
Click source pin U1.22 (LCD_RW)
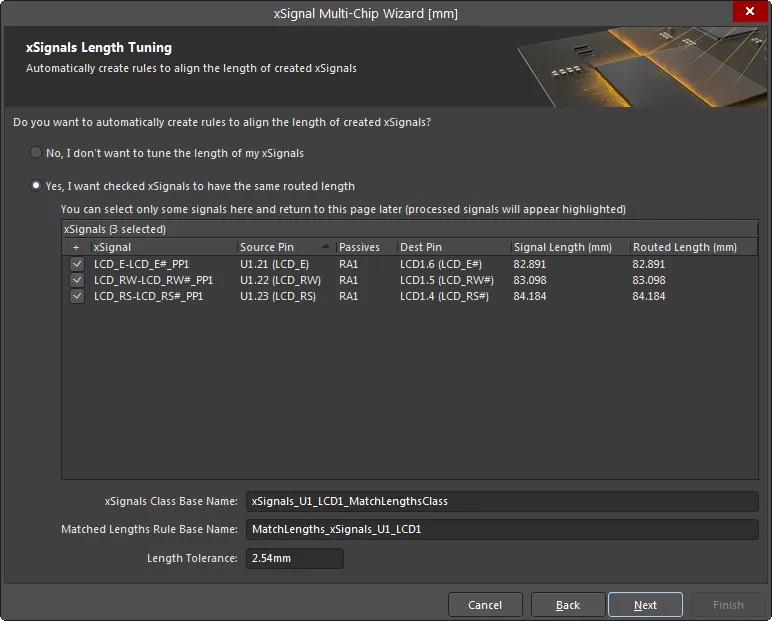[x=280, y=280]
